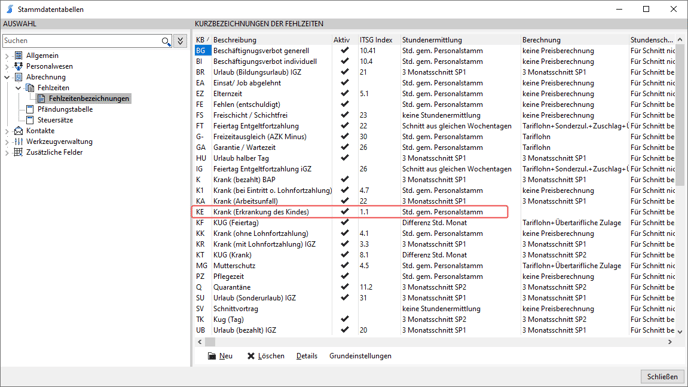Click the horizontal scrollbar right arrow

coord(670,342)
